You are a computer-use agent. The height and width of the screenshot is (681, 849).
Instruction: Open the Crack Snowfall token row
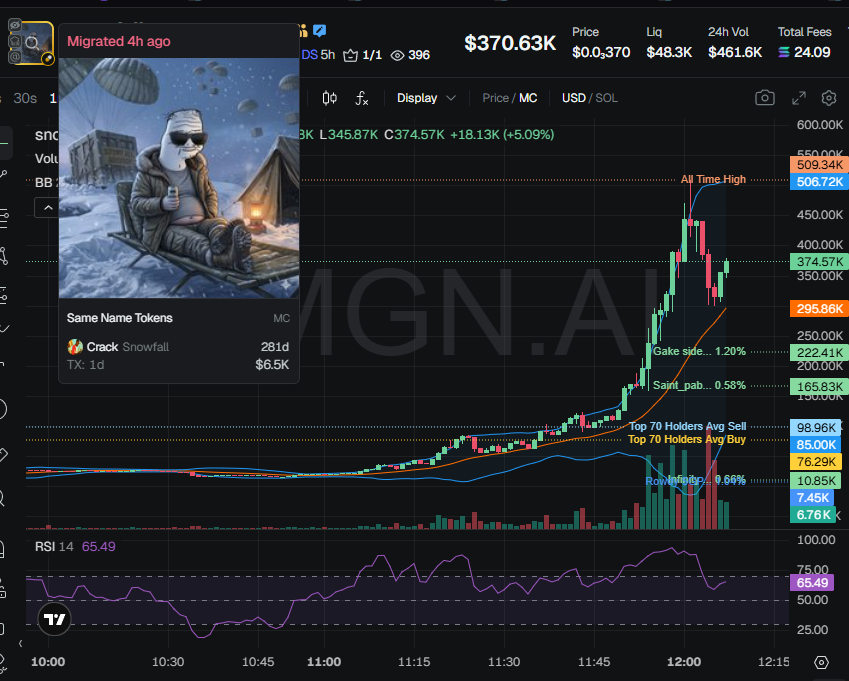tap(179, 355)
